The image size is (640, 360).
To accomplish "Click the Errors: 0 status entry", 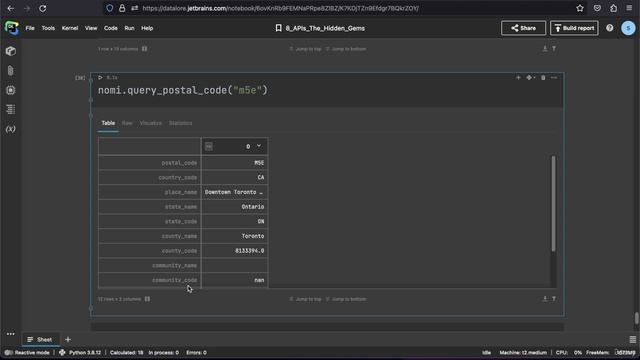I will pos(196,352).
